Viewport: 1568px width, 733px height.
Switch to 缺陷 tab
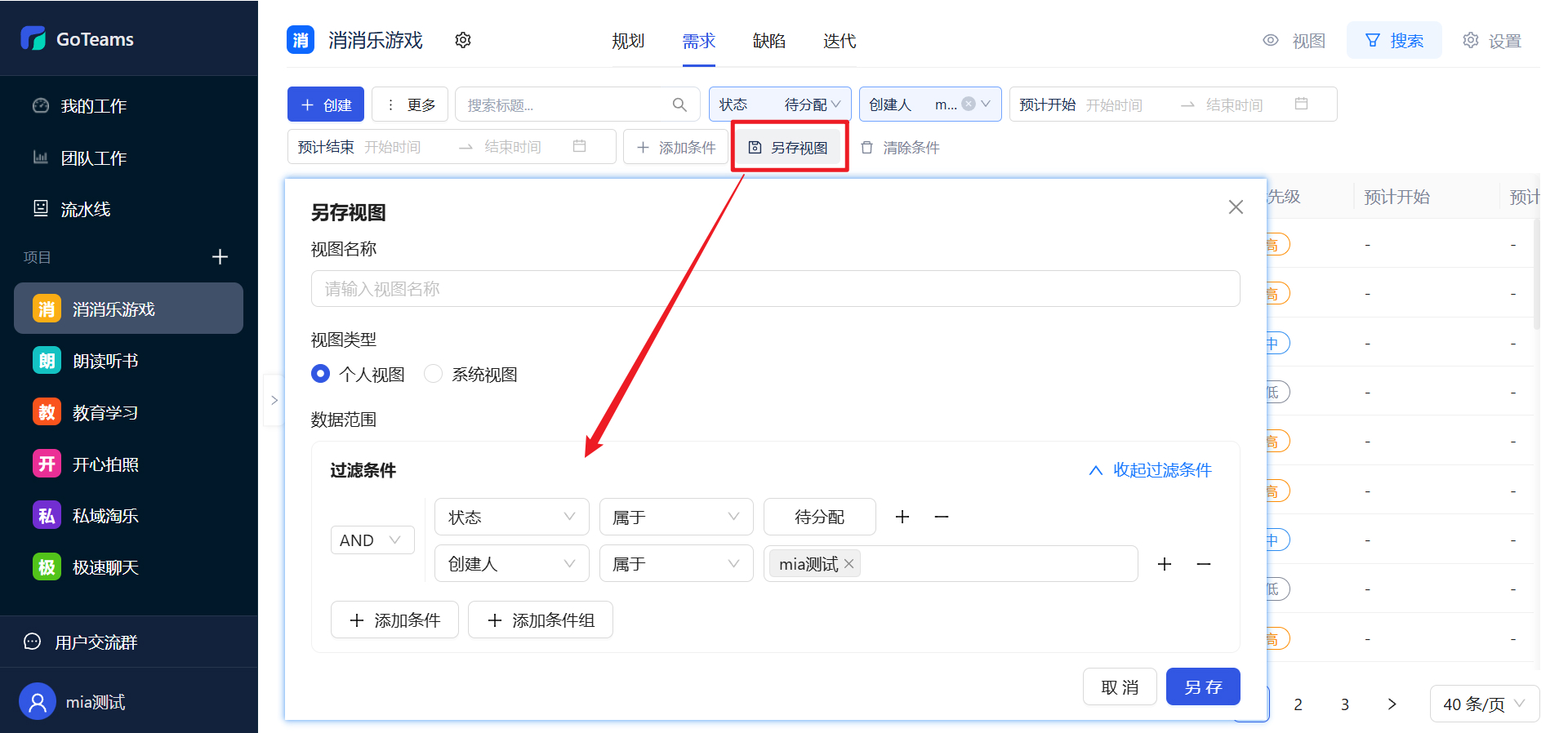click(768, 41)
